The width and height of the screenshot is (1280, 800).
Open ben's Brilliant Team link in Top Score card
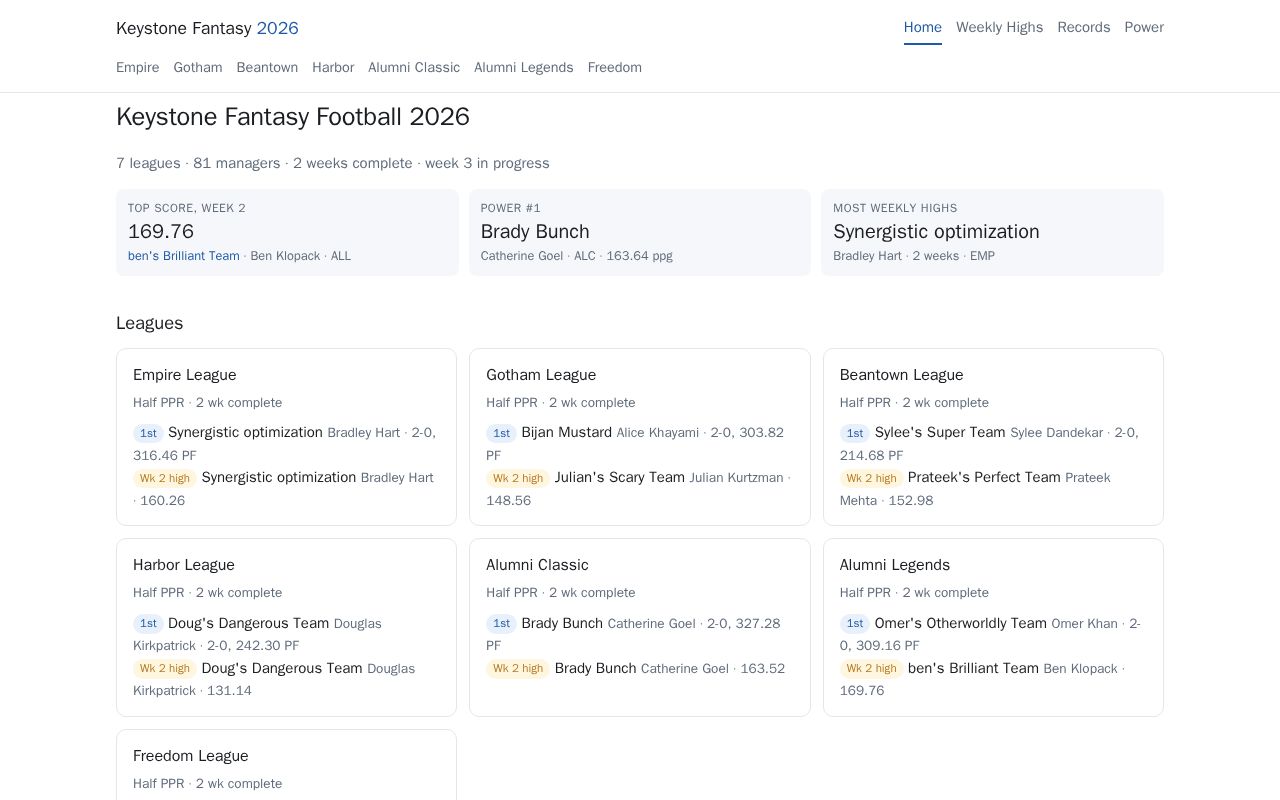click(x=184, y=256)
